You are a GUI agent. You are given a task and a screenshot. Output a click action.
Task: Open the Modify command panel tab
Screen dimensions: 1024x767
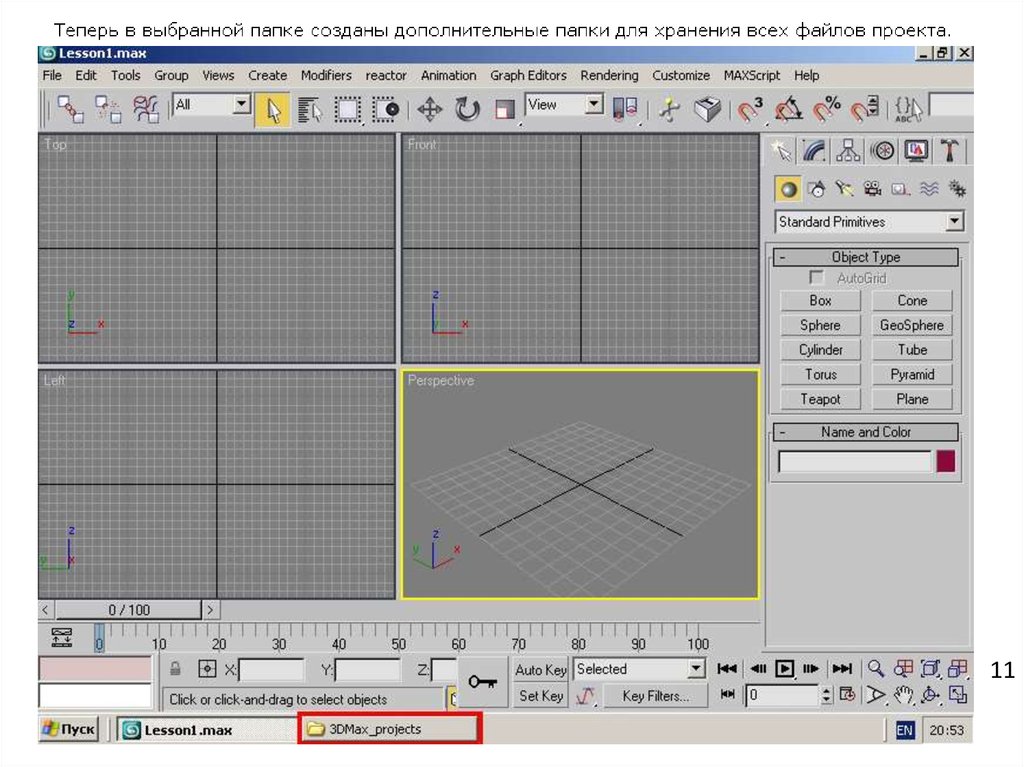815,150
